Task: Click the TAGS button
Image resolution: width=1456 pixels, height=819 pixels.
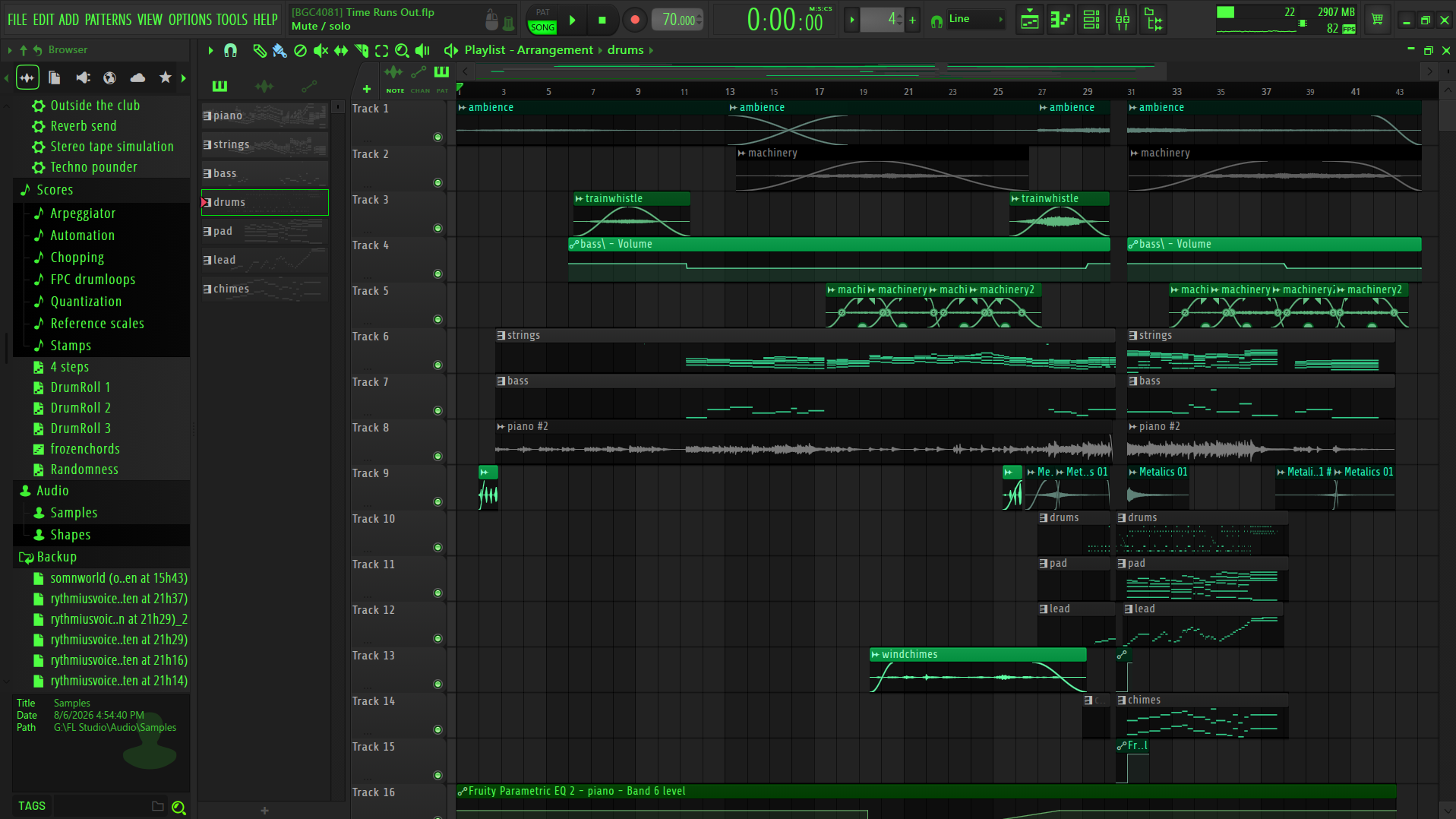Action: [32, 807]
